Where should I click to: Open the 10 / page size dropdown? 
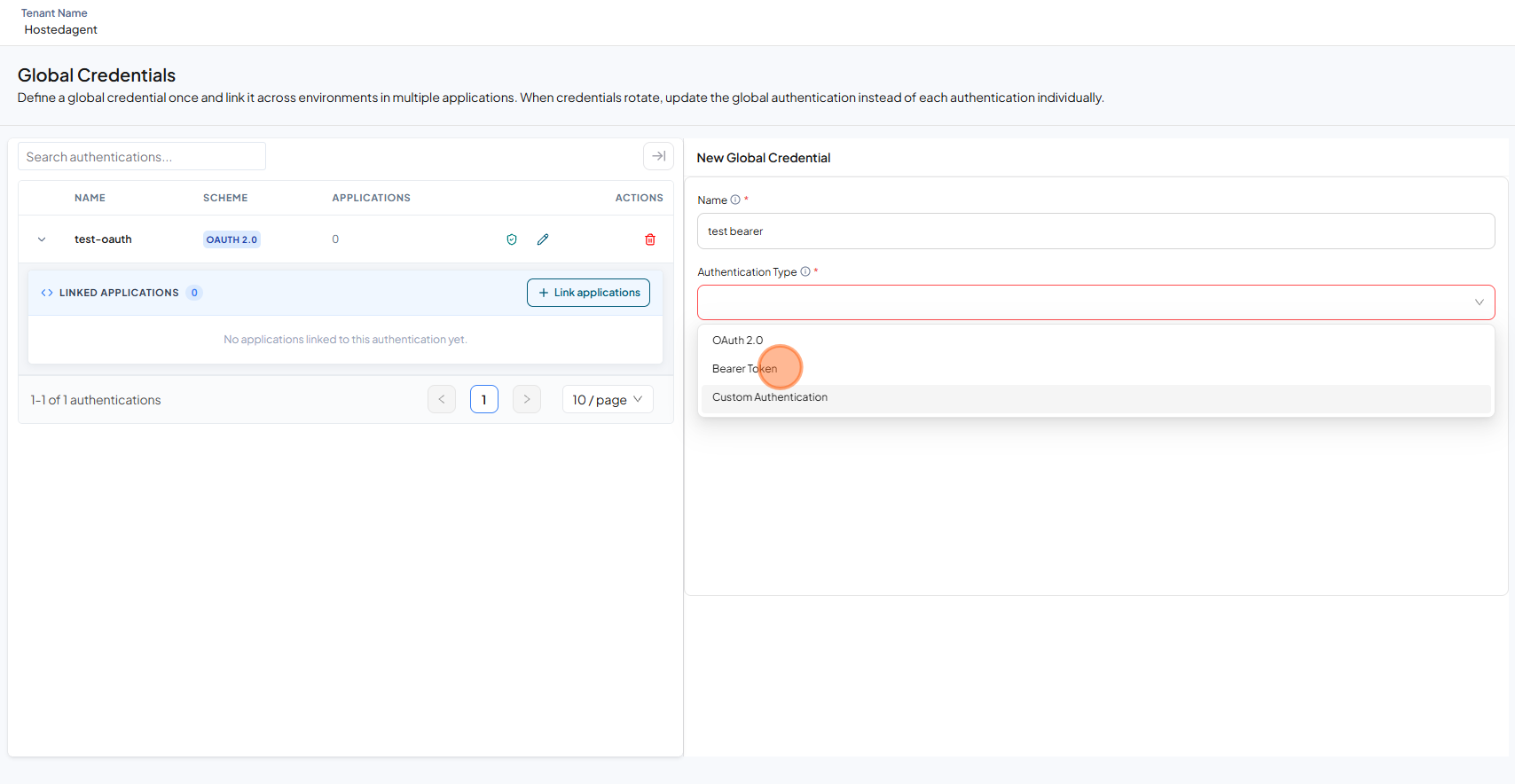coord(608,399)
